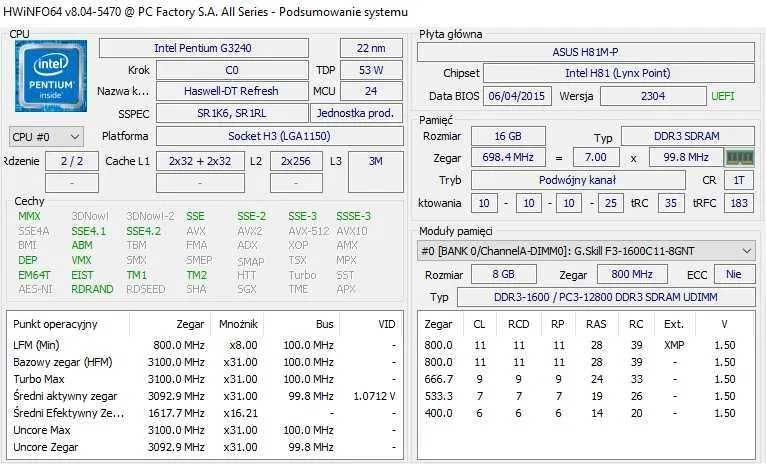
Task: Click the 22 nm process field
Action: point(371,48)
